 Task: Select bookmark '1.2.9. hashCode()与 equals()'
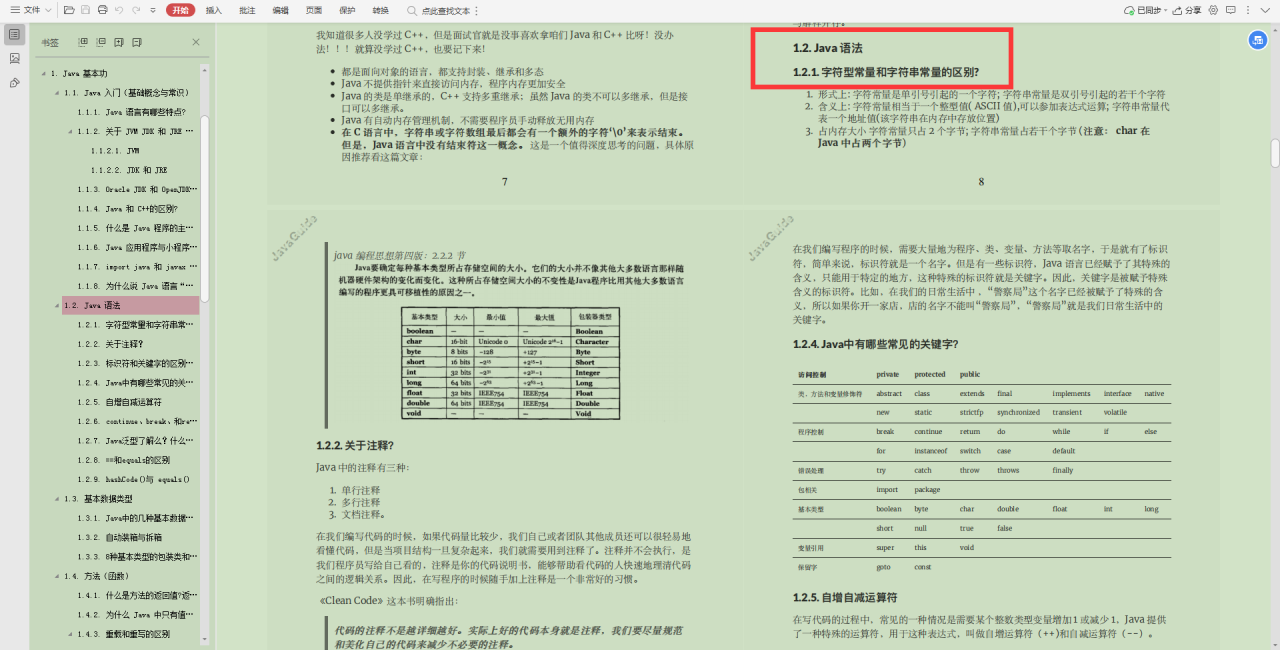133,479
